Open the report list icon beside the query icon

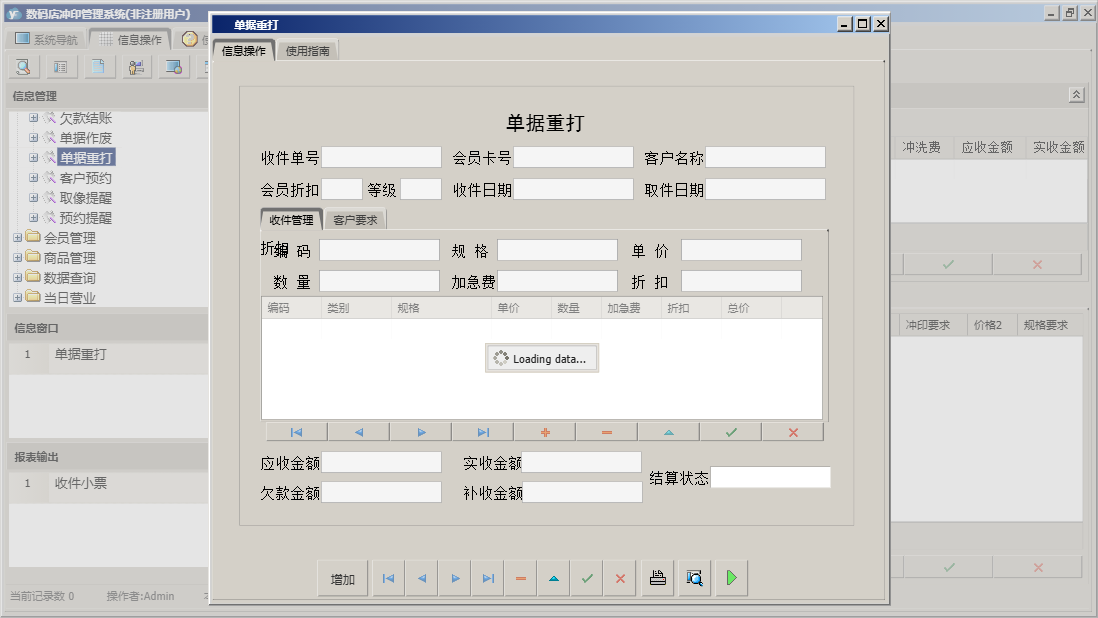point(59,66)
